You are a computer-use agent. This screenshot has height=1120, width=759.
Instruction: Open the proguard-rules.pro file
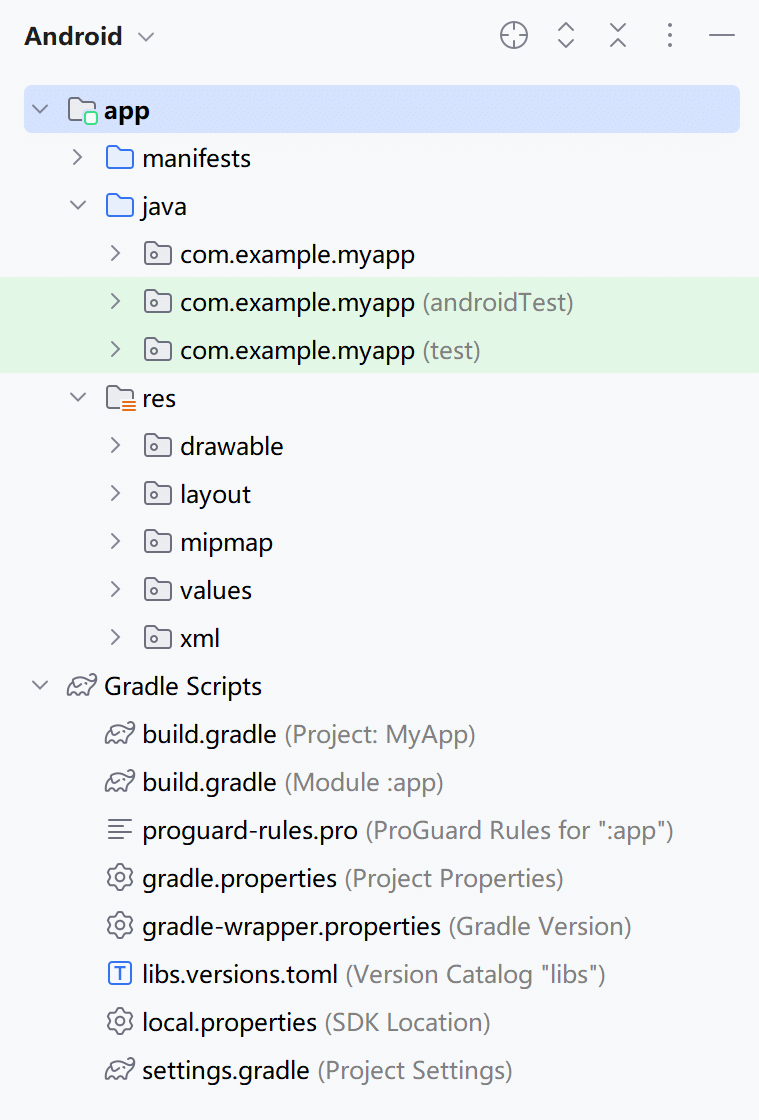point(250,831)
